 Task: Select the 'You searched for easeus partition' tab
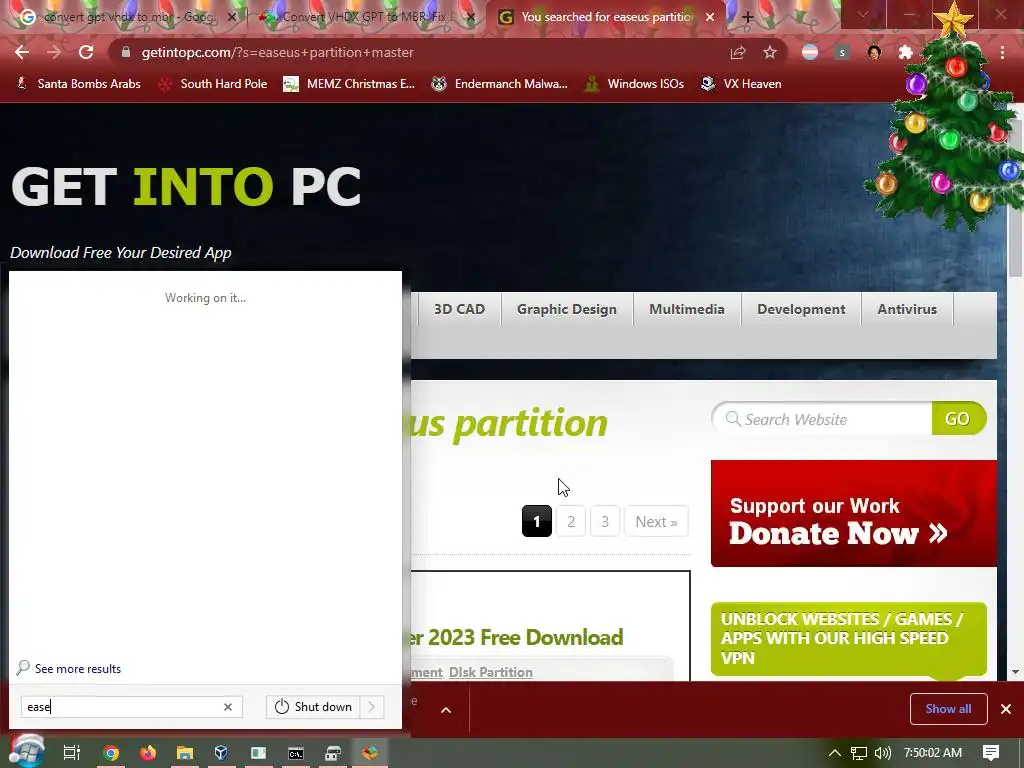[x=606, y=17]
